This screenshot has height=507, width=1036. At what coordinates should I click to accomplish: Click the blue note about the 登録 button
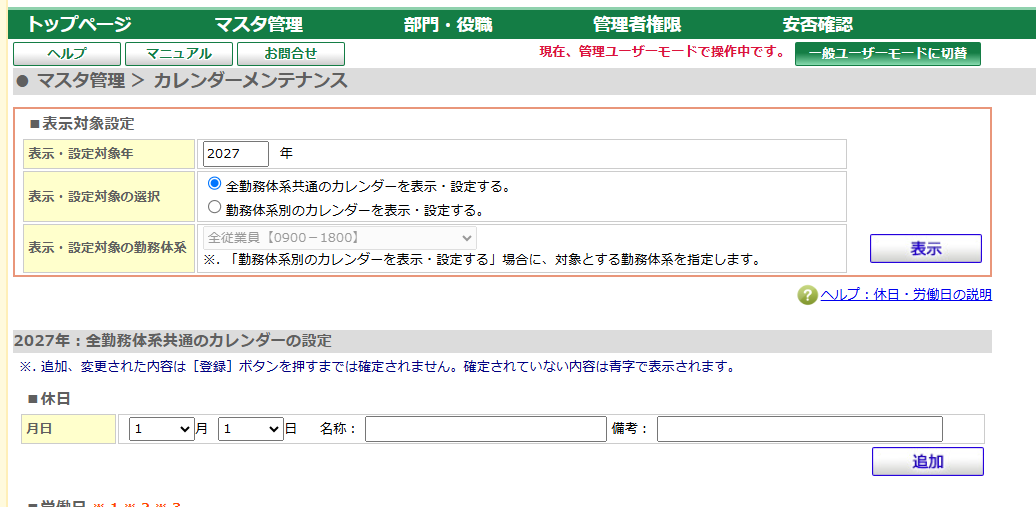tap(377, 366)
